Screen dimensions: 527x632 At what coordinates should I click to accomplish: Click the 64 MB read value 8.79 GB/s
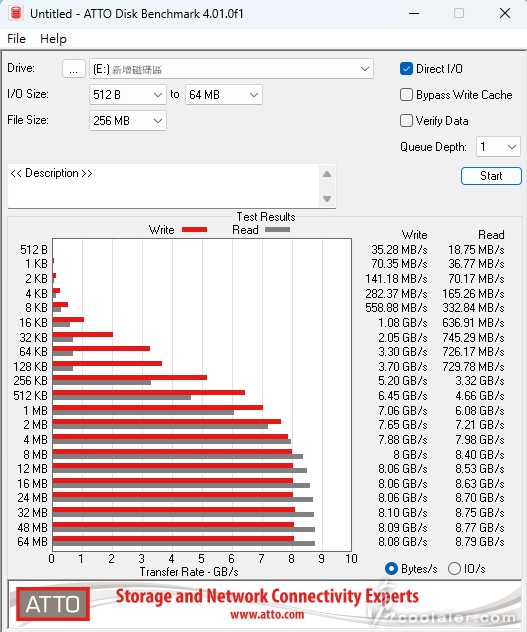tap(480, 542)
